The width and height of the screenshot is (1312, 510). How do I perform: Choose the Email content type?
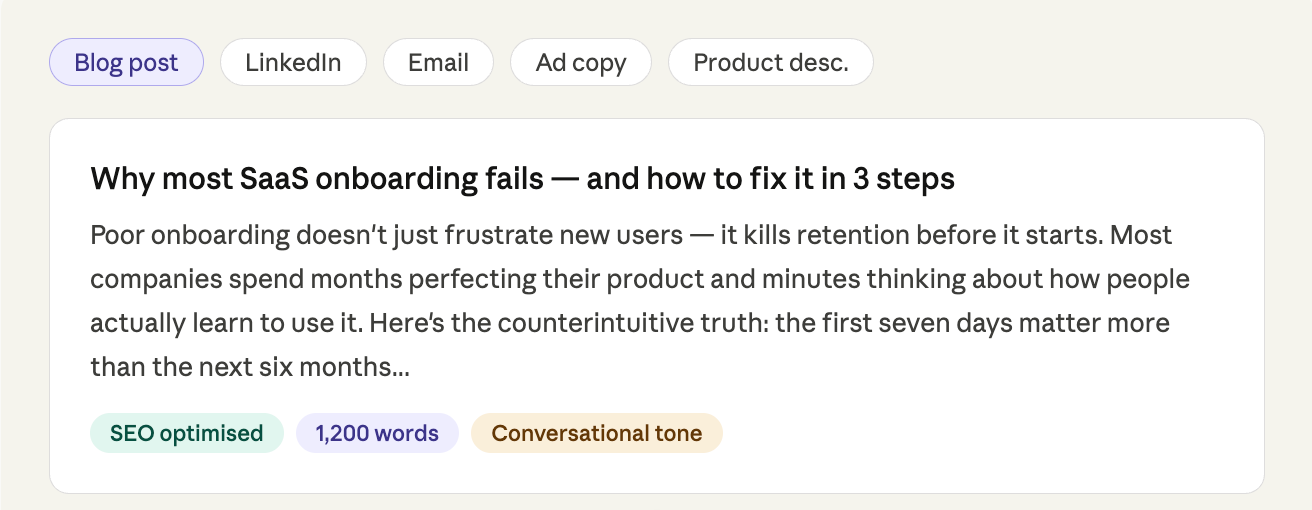click(x=438, y=63)
